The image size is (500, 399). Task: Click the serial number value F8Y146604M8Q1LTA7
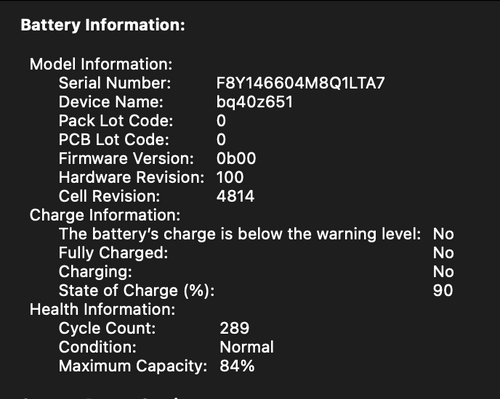click(x=300, y=83)
